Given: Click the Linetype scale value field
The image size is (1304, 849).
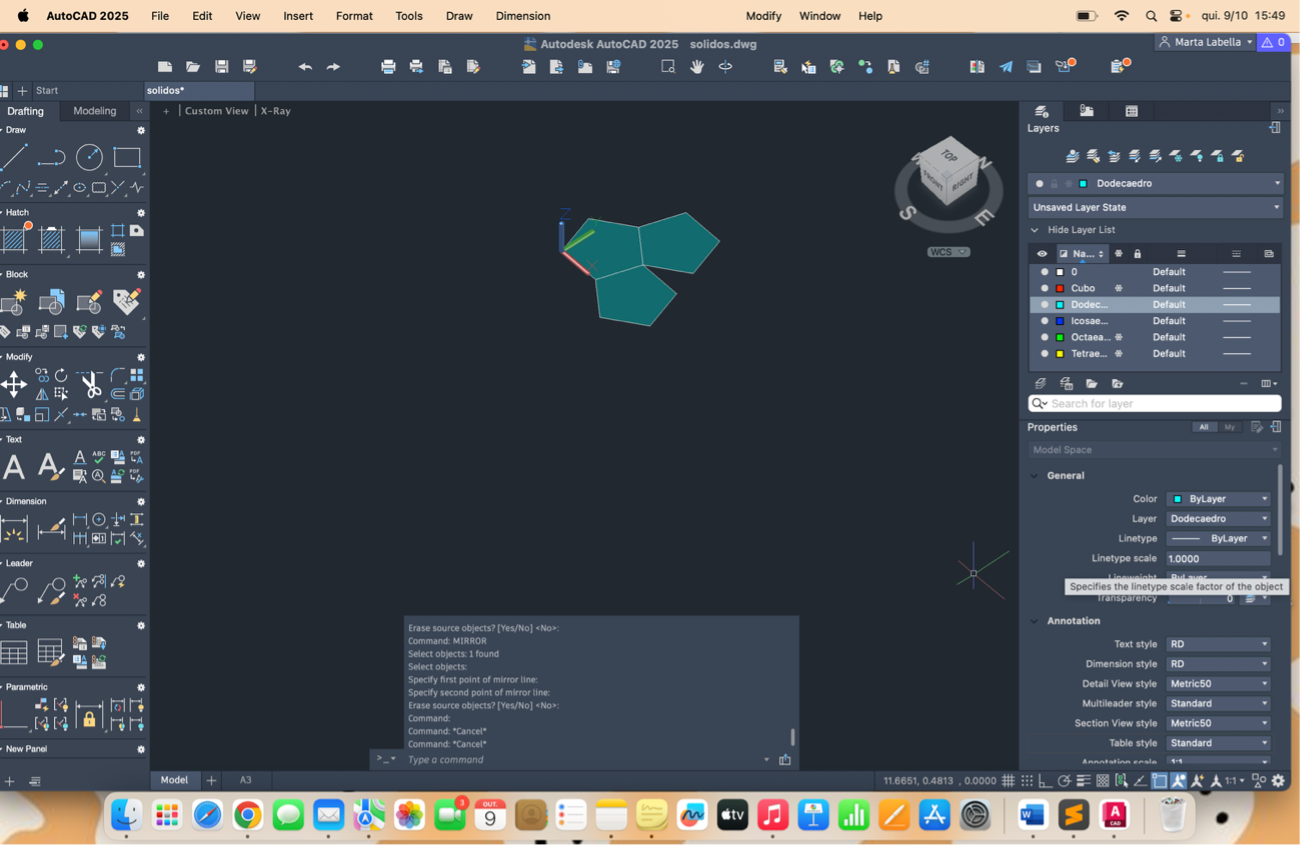Looking at the screenshot, I should (1219, 560).
